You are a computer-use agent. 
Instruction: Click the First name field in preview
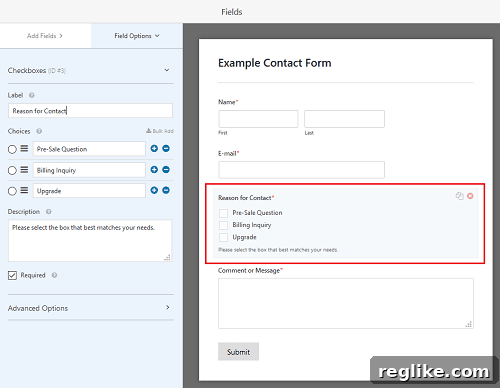(258, 119)
